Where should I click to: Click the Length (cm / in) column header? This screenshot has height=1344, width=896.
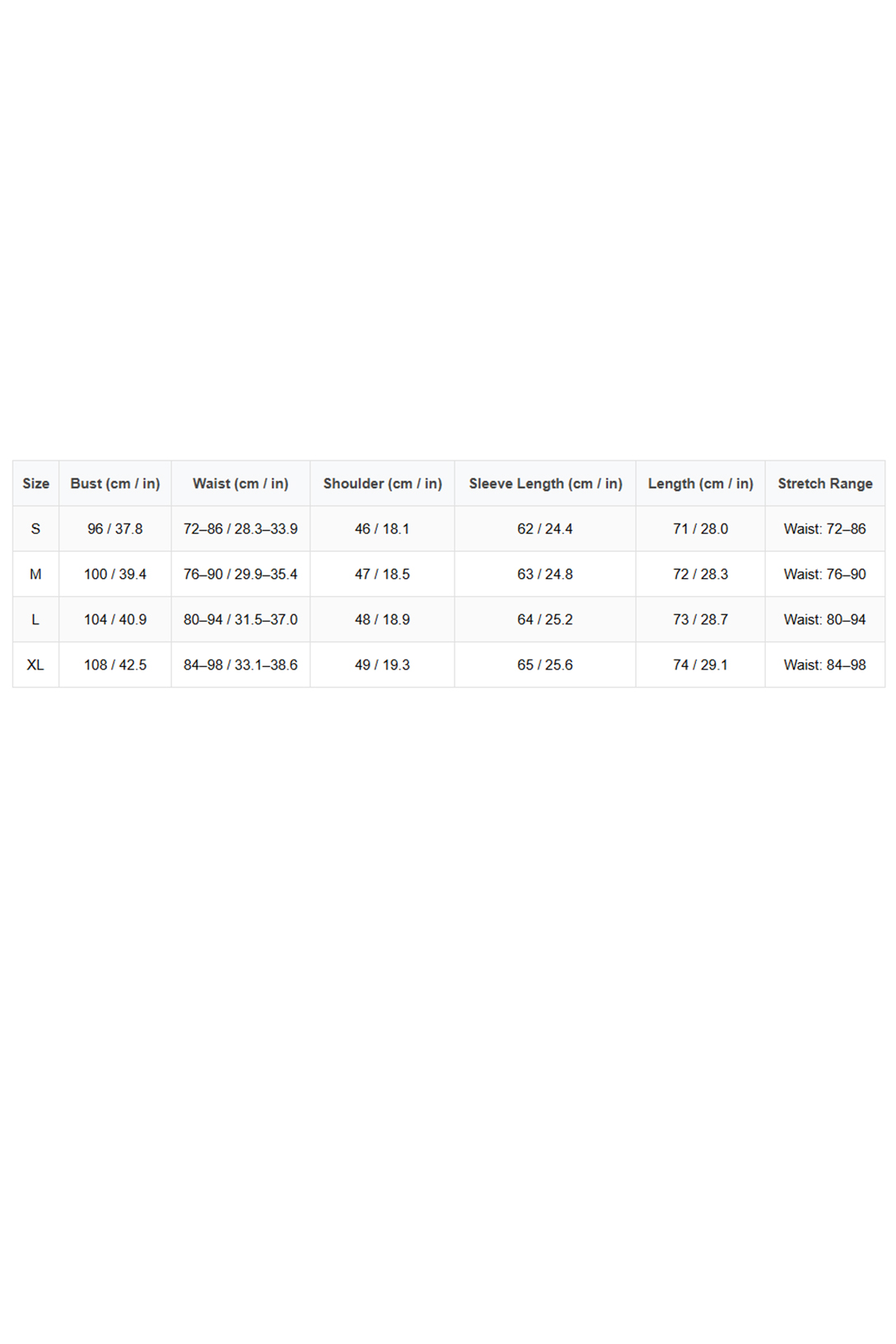[x=700, y=483]
